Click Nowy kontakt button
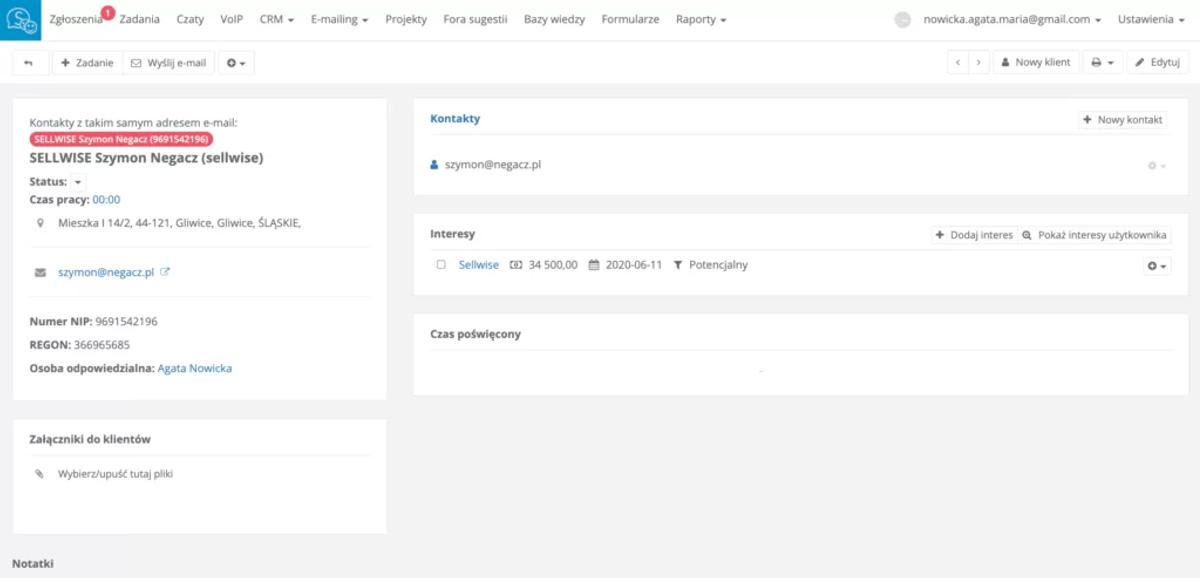This screenshot has width=1200, height=578. click(1122, 119)
